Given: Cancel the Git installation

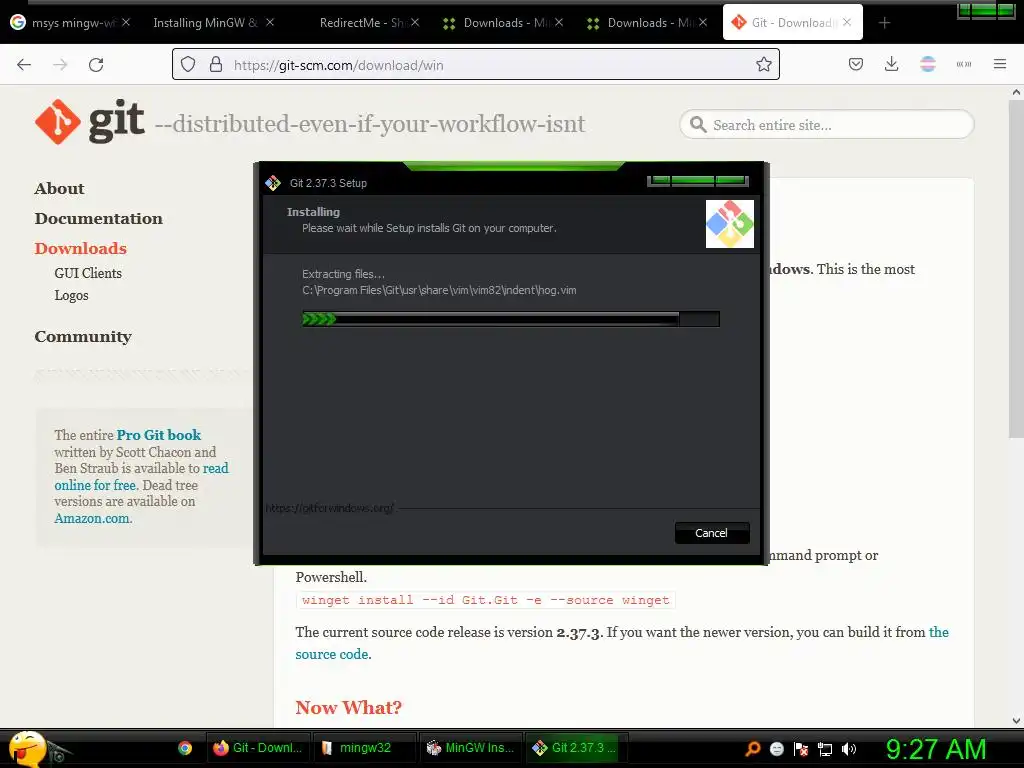Looking at the screenshot, I should [x=711, y=533].
